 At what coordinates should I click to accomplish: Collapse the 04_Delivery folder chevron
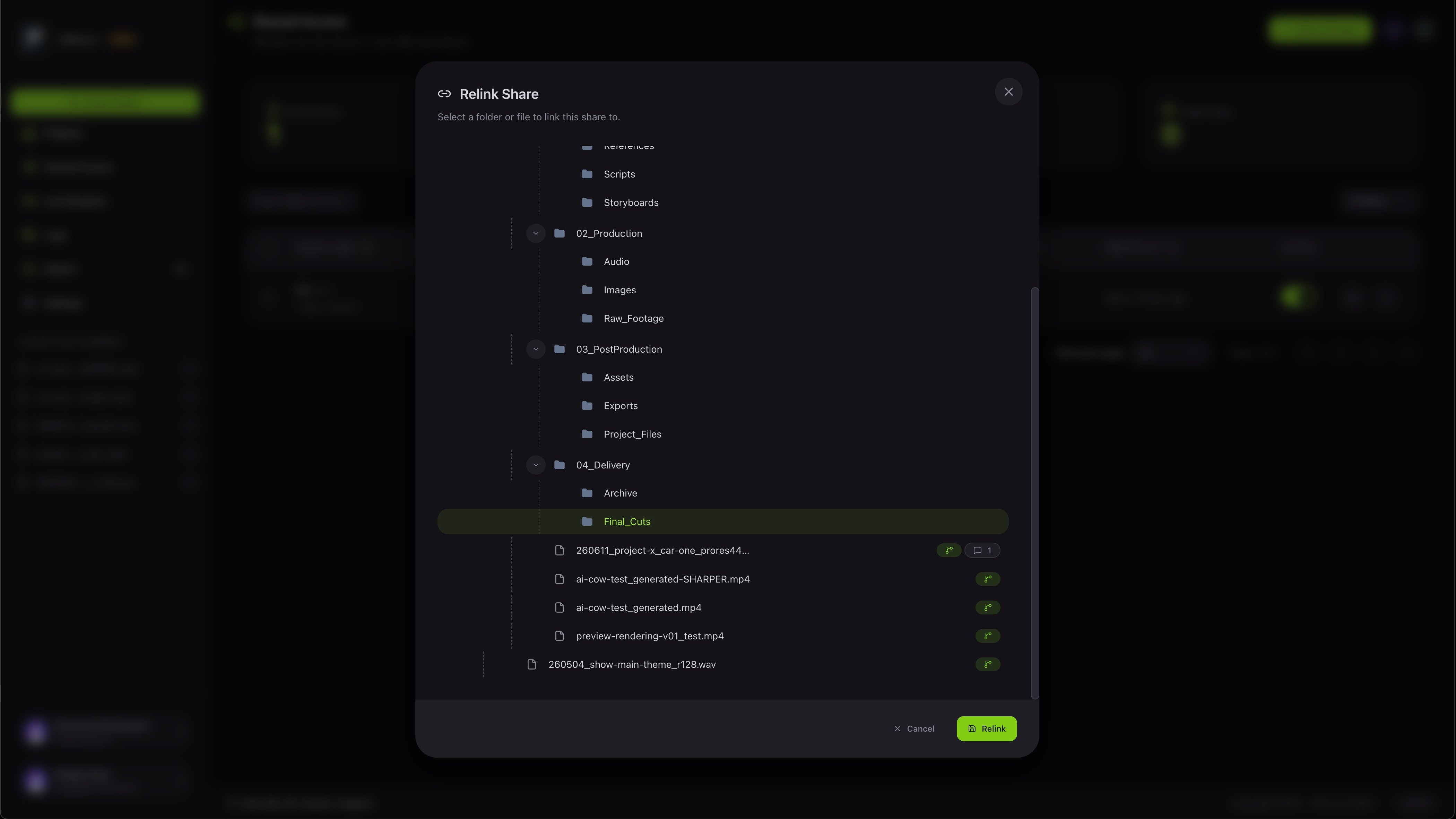coord(536,465)
